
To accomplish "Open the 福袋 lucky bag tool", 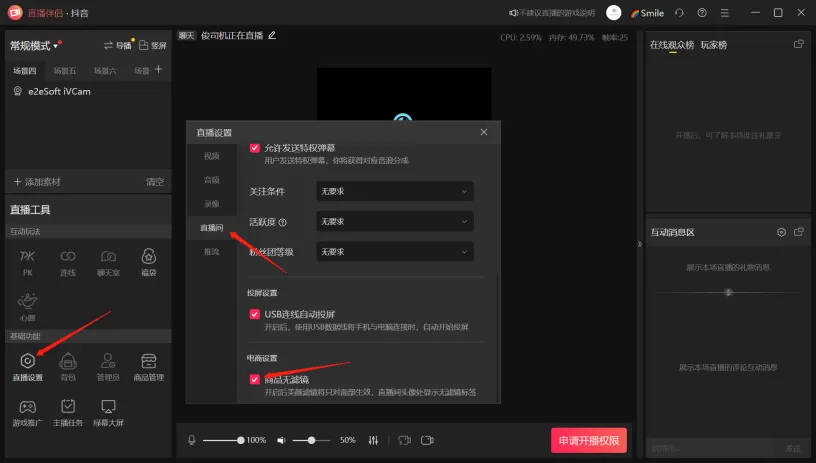I will coord(149,262).
